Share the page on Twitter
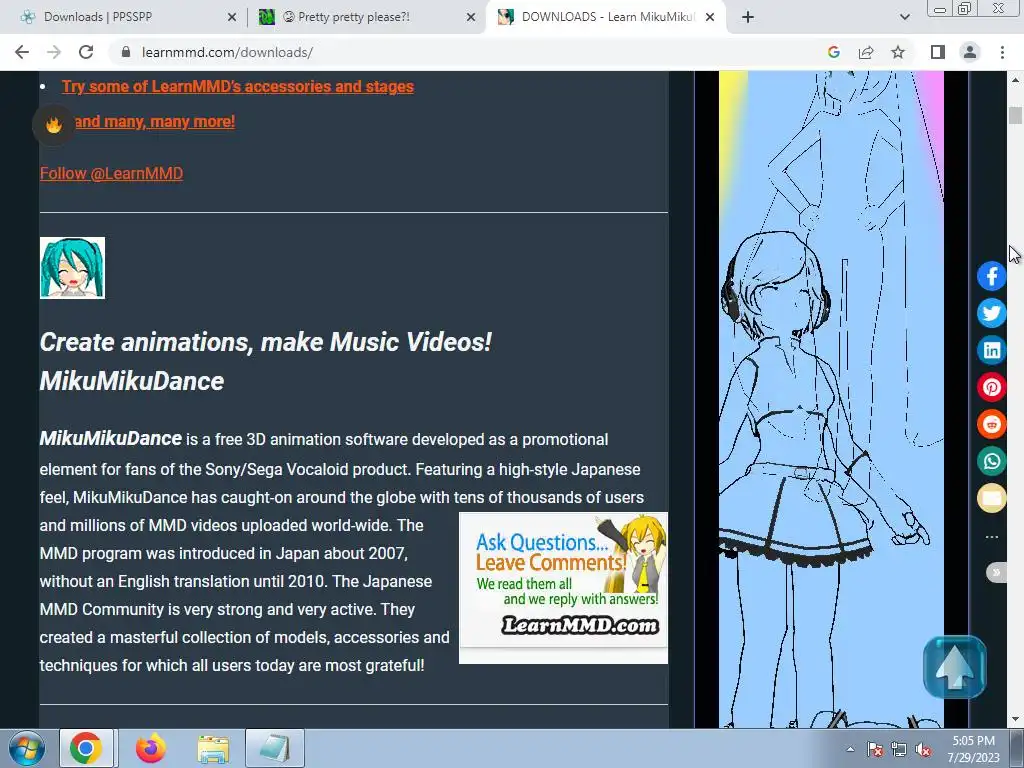1024x768 pixels. coord(991,313)
